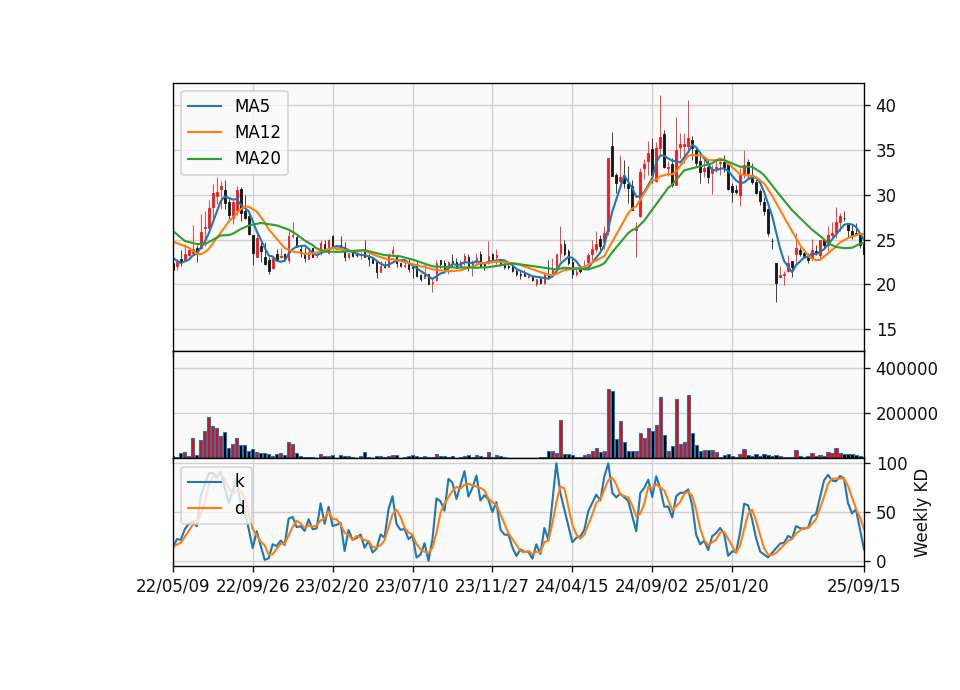Click the KD axis label 0
The image size is (960, 690).
click(x=880, y=561)
